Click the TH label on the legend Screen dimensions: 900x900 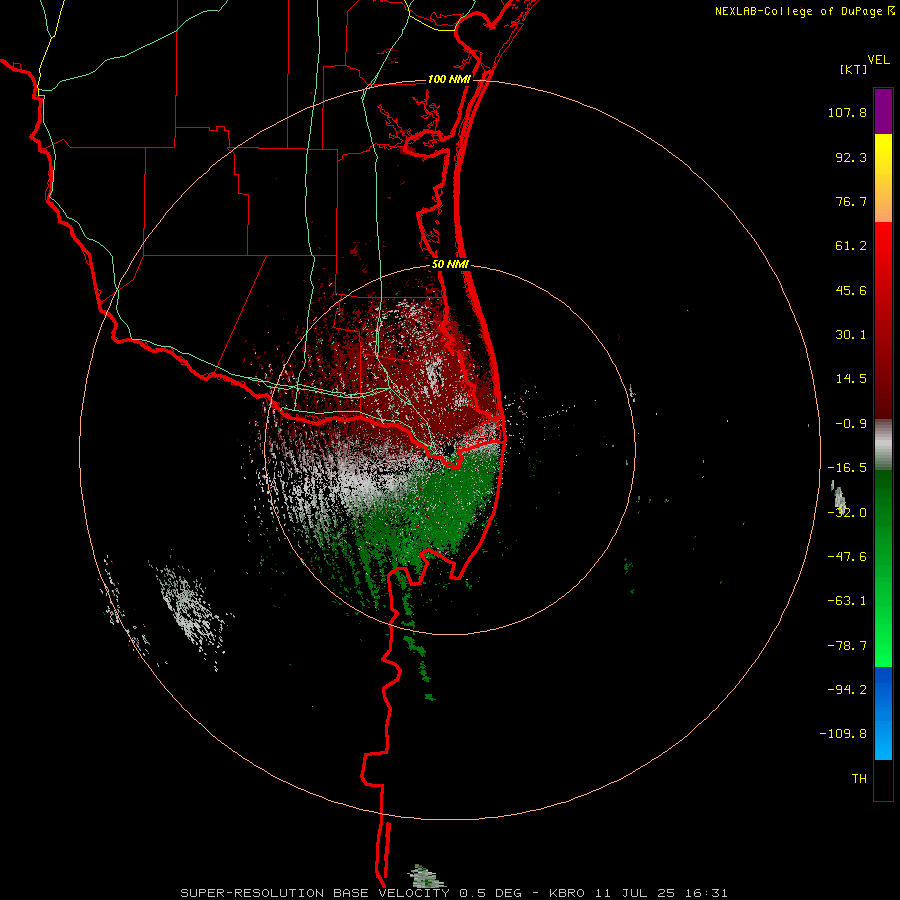pyautogui.click(x=859, y=779)
